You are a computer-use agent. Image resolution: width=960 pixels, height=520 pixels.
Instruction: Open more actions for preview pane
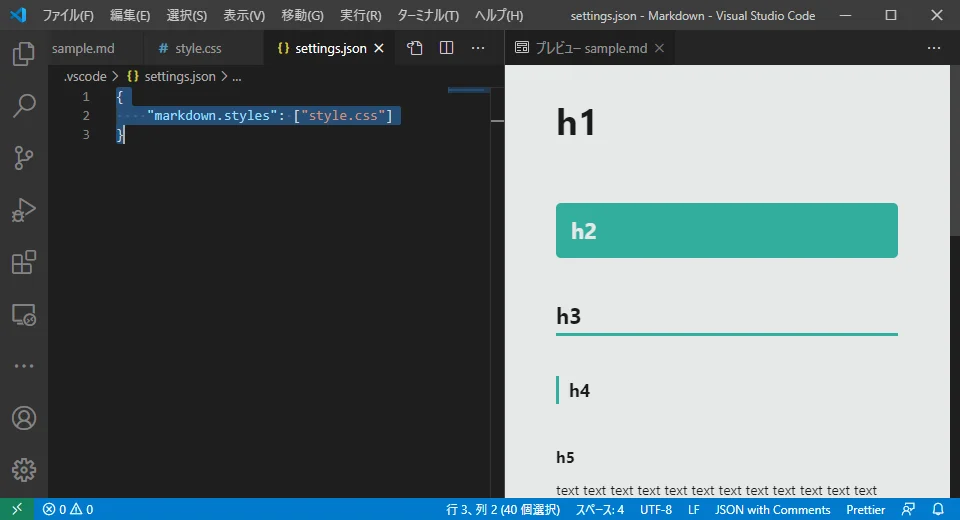click(934, 48)
